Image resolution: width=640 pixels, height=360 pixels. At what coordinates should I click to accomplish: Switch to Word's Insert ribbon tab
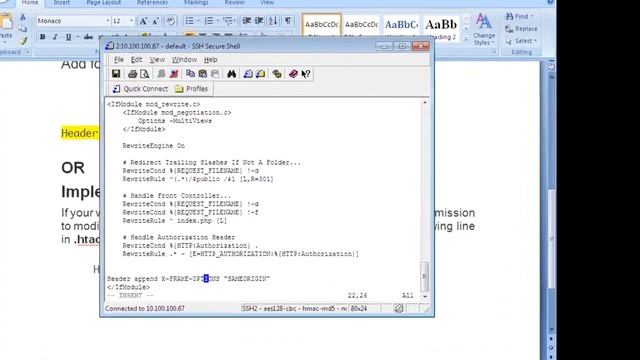click(62, 3)
